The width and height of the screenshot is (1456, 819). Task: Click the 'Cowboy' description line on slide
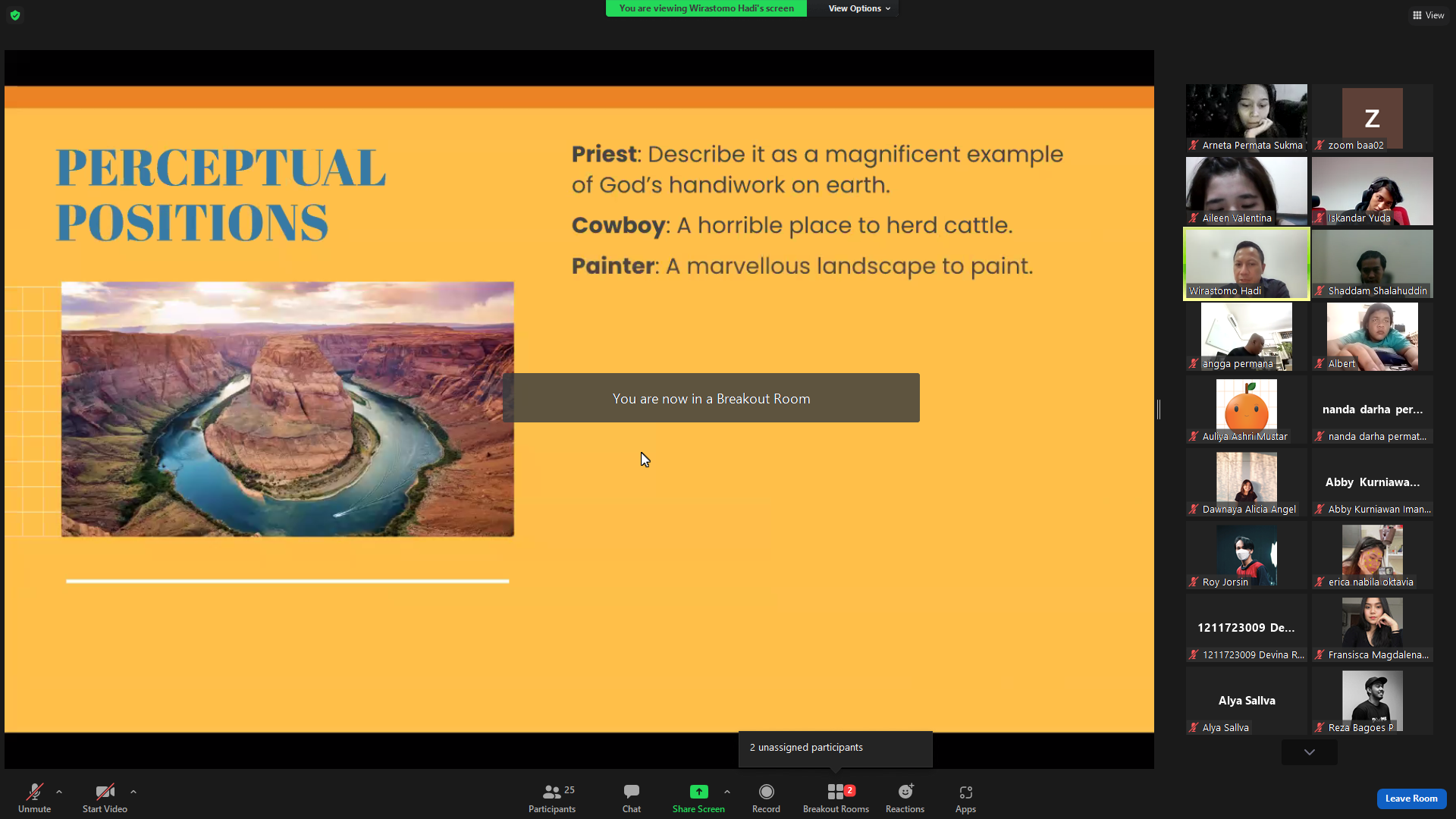792,225
